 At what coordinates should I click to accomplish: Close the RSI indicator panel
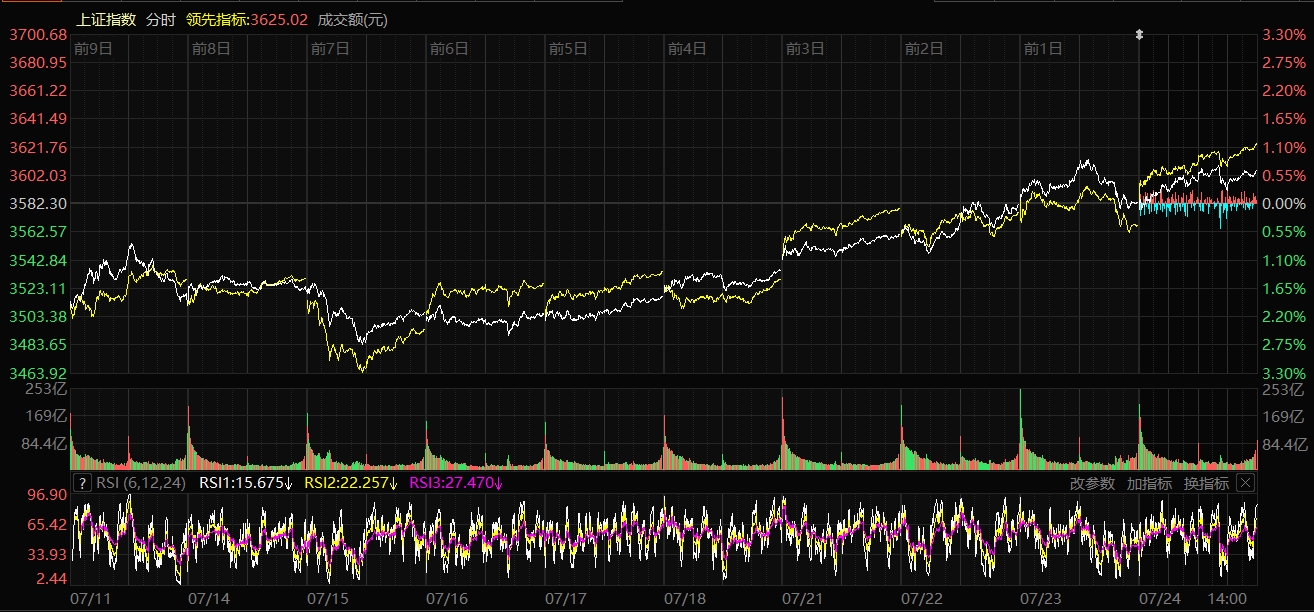pyautogui.click(x=1244, y=483)
